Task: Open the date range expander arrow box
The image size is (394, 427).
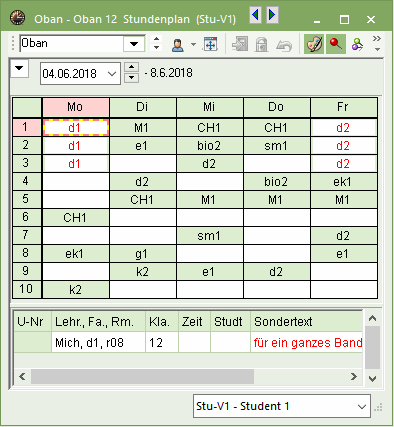Action: pyautogui.click(x=19, y=68)
